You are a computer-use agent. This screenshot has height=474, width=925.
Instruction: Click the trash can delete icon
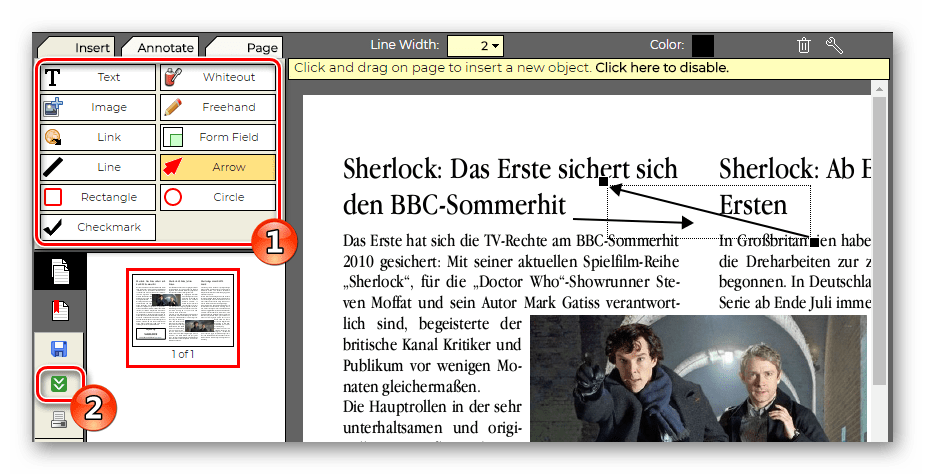click(804, 45)
